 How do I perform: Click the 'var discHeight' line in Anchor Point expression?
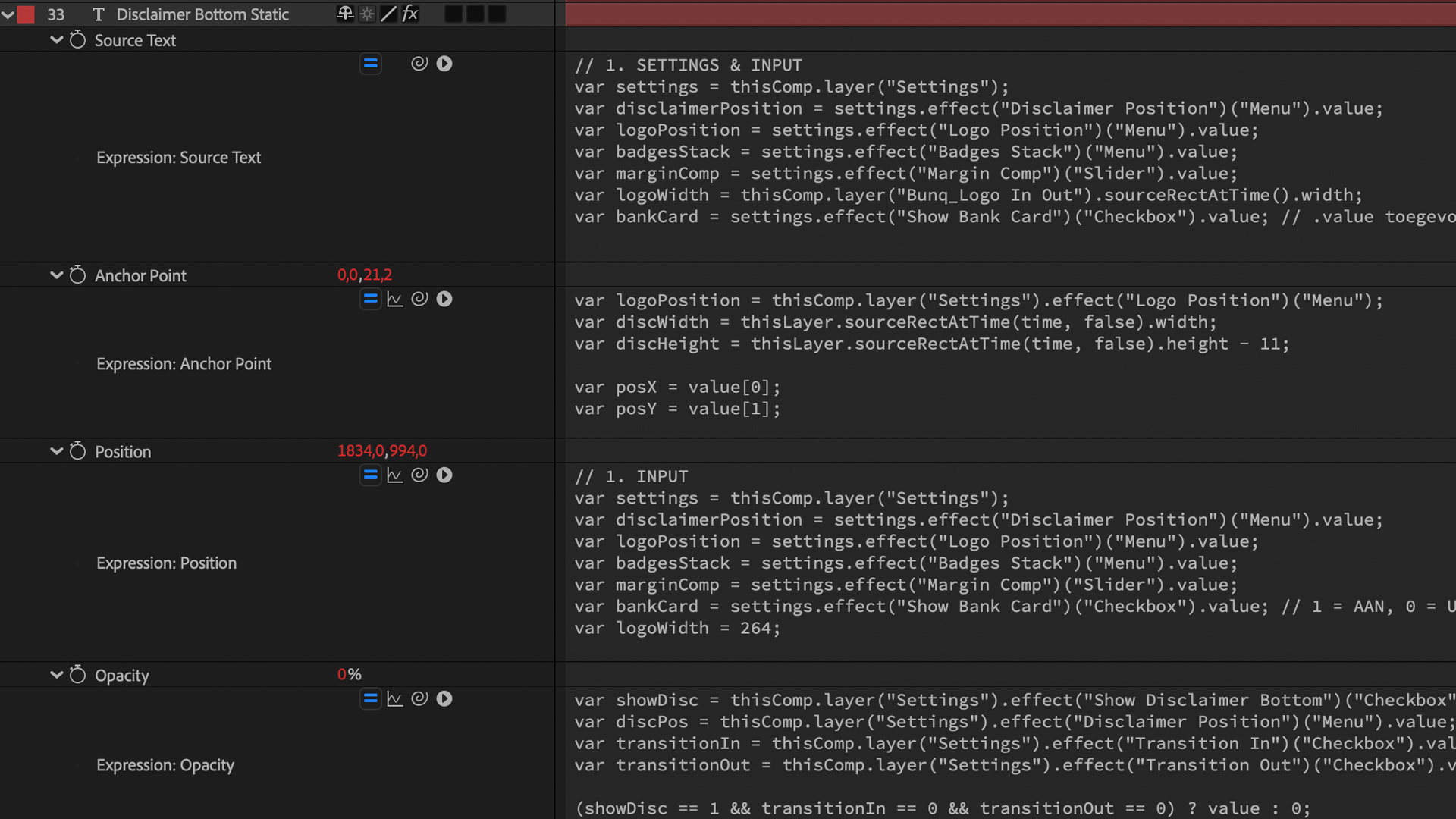931,344
